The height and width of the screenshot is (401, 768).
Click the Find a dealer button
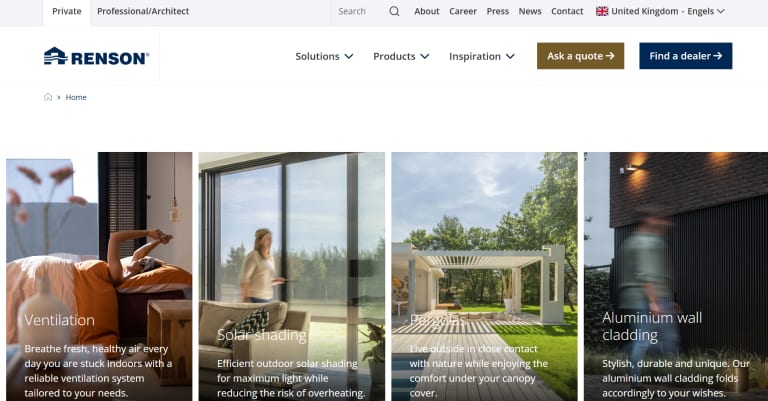click(x=686, y=56)
